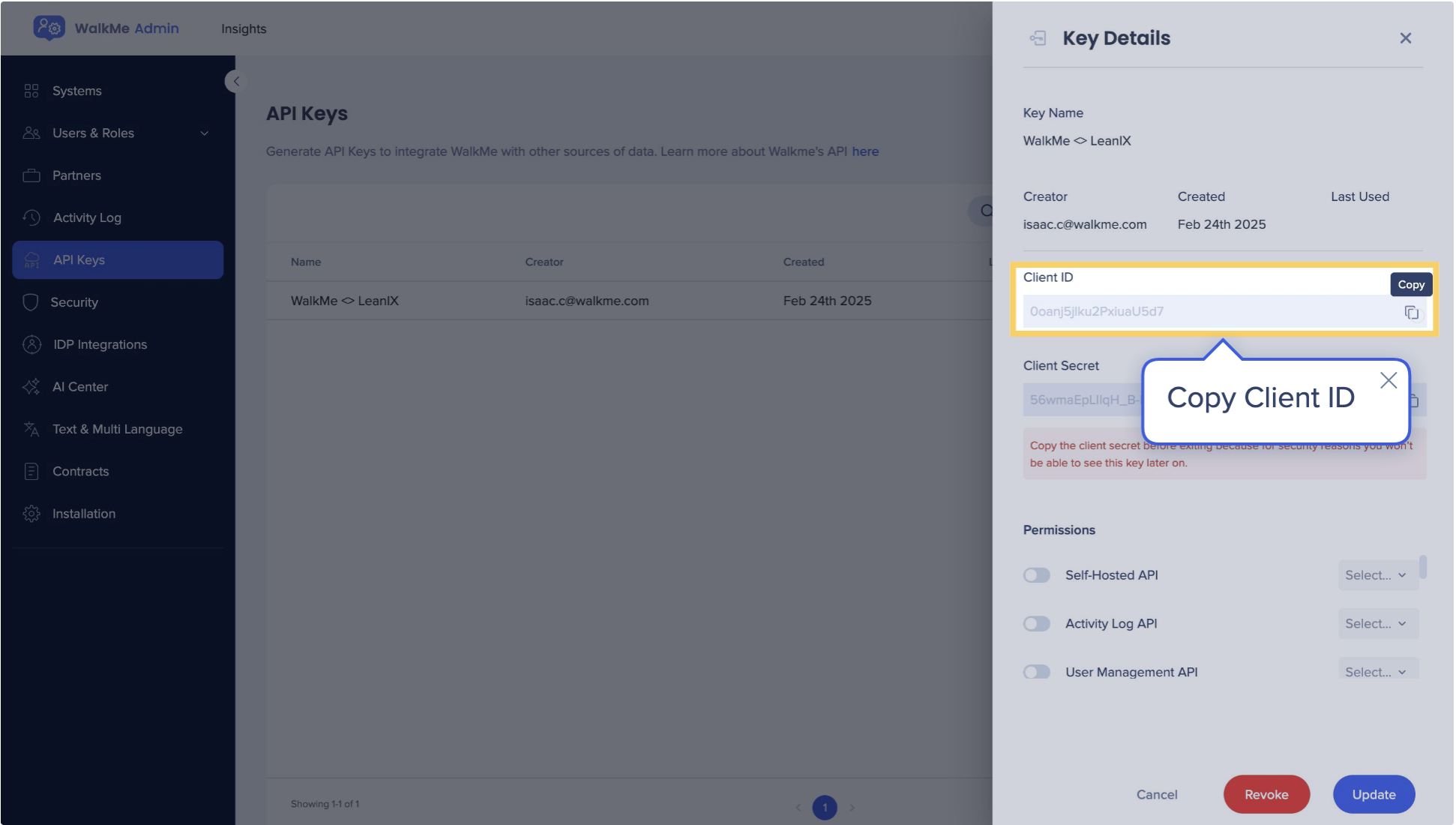Click the Installation gear icon
The width and height of the screenshot is (1456, 825).
pos(31,514)
